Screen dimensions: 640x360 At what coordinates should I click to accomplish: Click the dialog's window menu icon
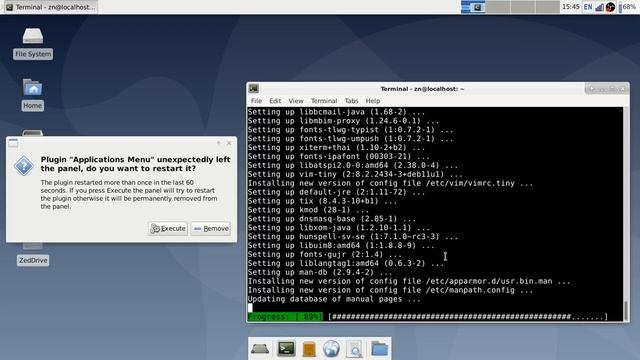(13, 143)
